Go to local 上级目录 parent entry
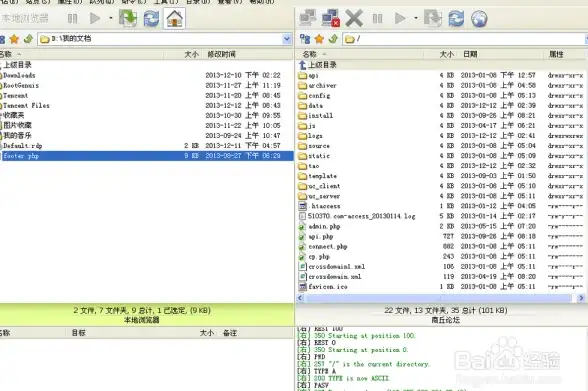This screenshot has height=391, width=588. pyautogui.click(x=17, y=65)
